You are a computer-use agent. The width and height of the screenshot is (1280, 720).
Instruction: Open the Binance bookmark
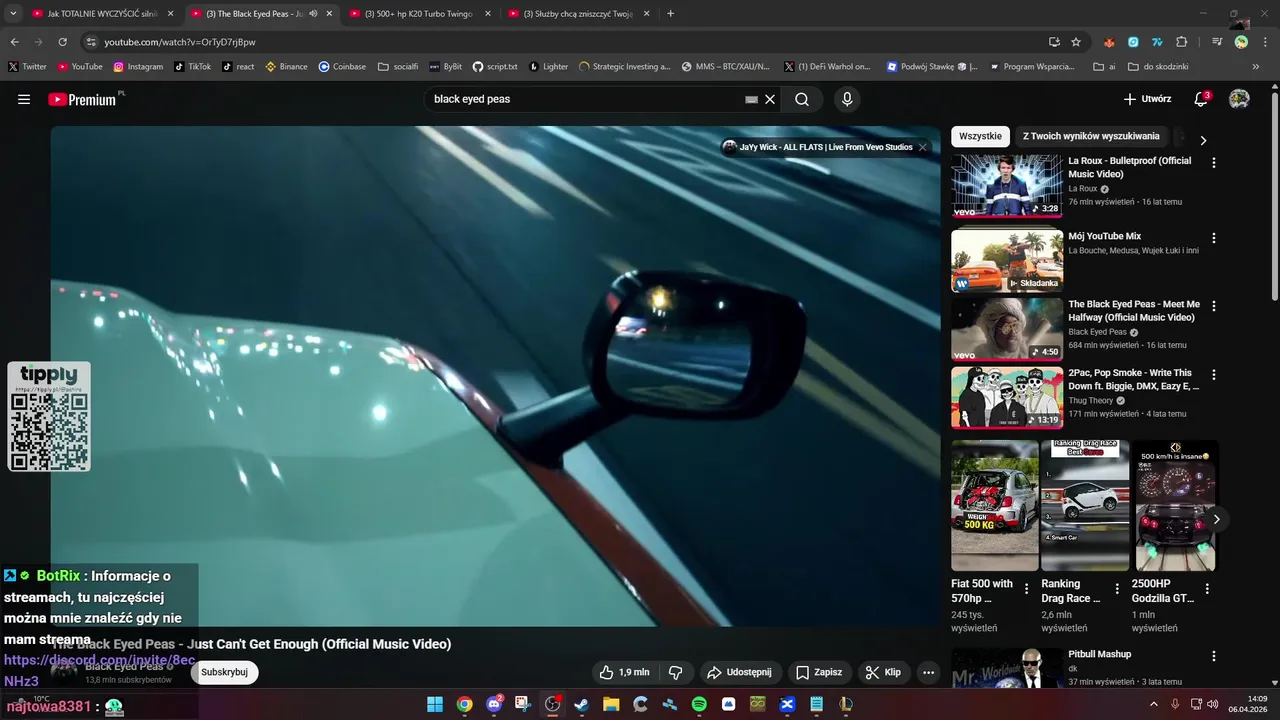point(286,67)
